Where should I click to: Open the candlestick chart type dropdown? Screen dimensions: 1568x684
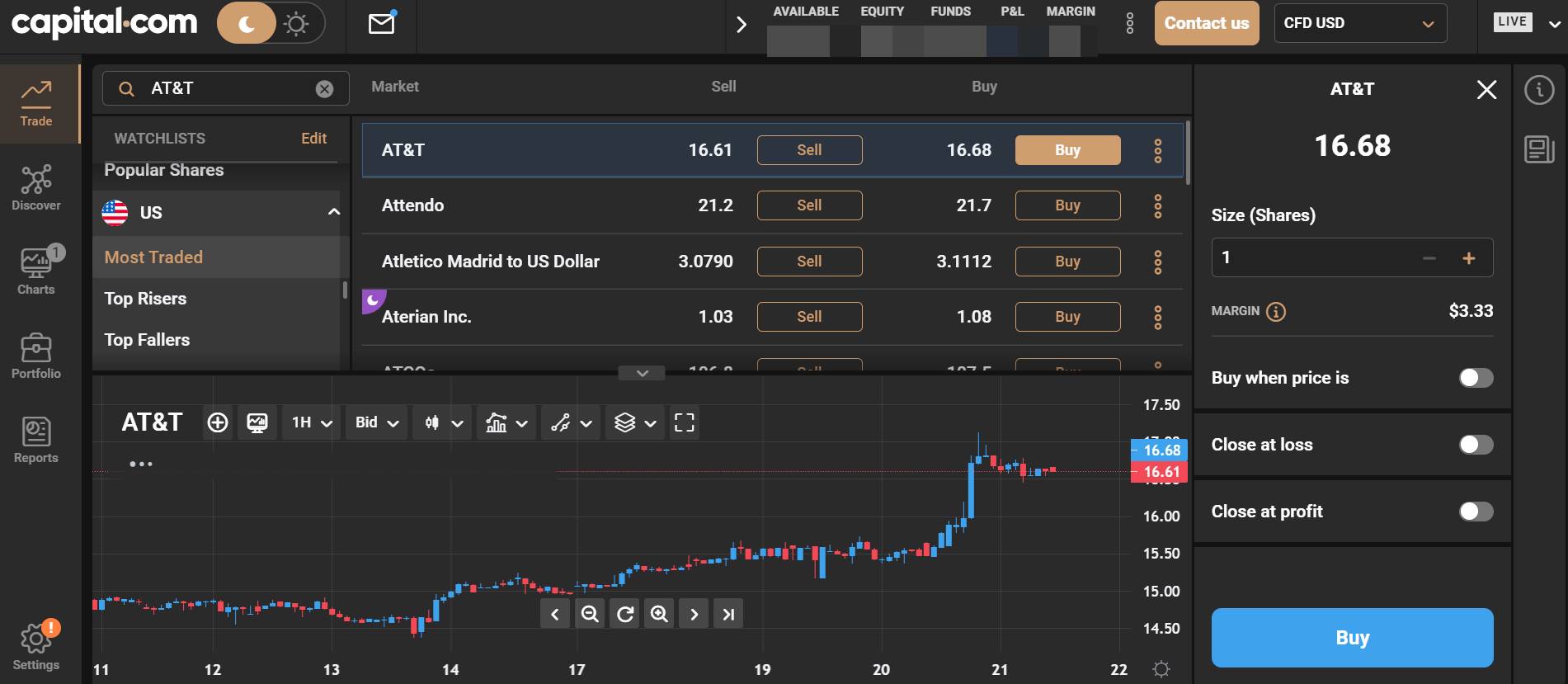(443, 422)
